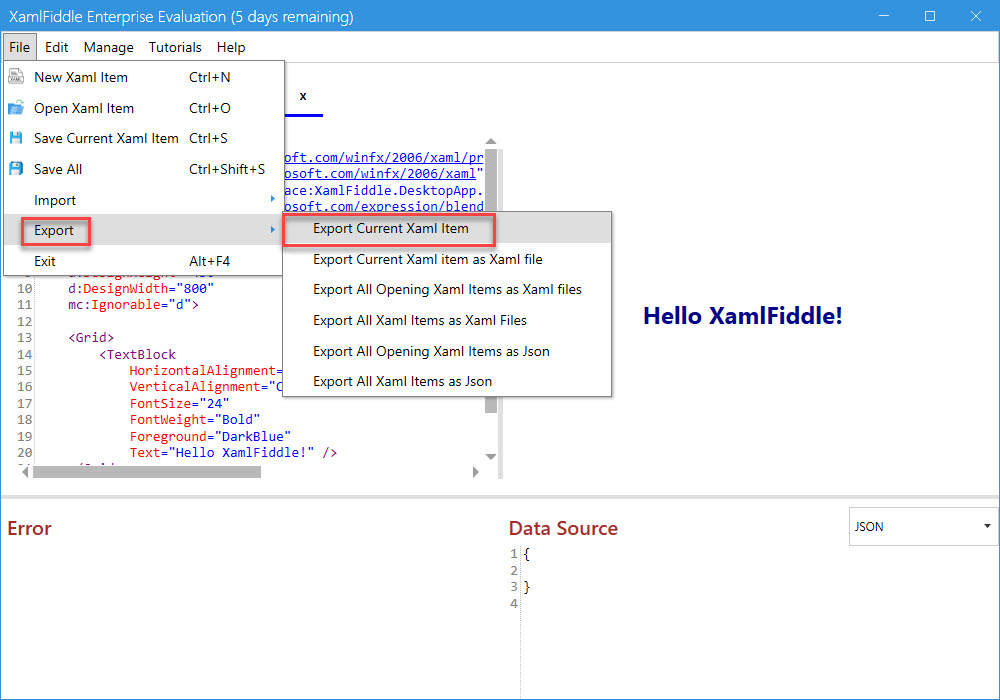Click the mc:Ignorable="d" code line
Viewport: 1000px width, 700px height.
click(x=133, y=305)
